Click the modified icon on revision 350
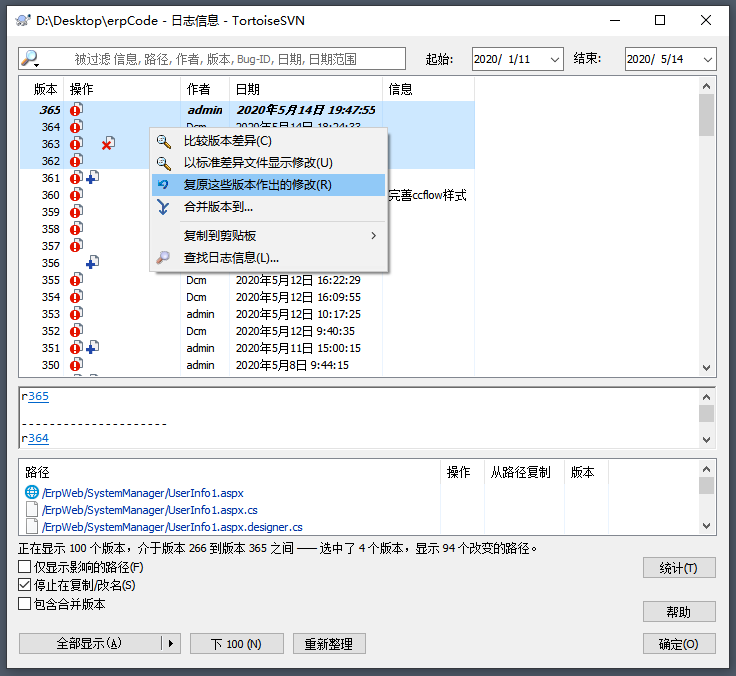Image resolution: width=736 pixels, height=676 pixels. (77, 365)
